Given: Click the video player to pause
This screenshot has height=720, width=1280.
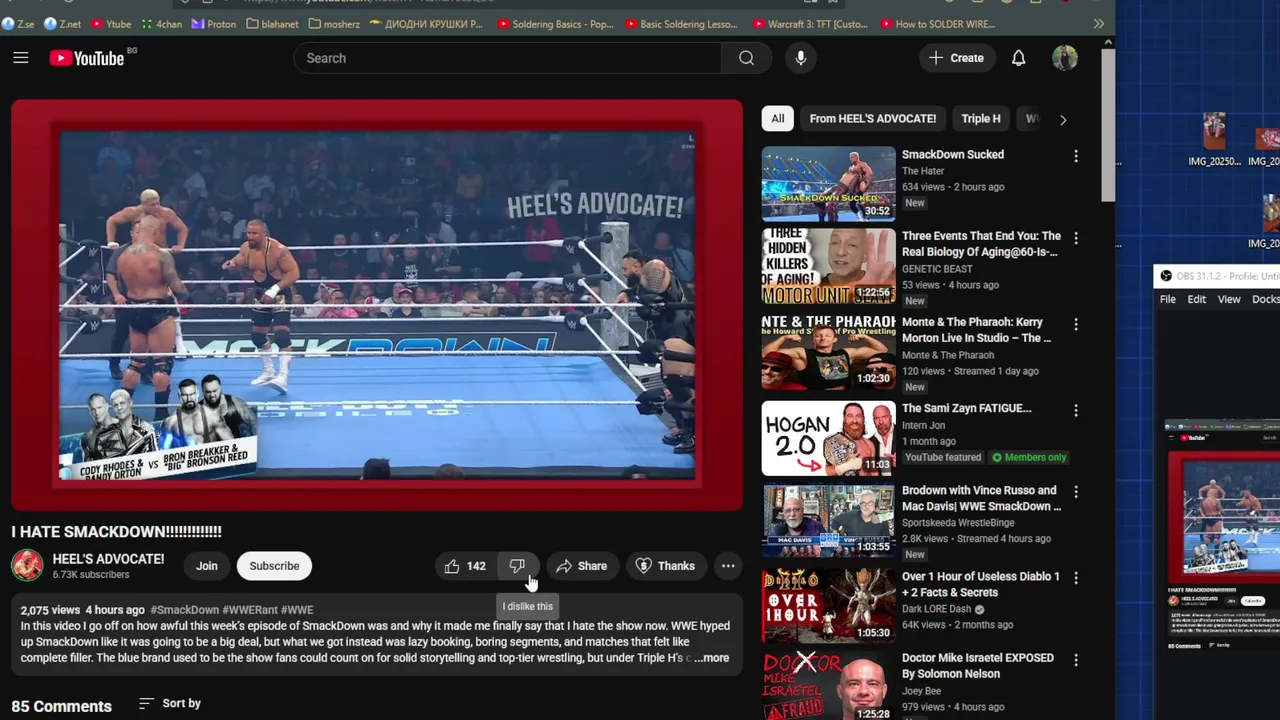Looking at the screenshot, I should 377,305.
